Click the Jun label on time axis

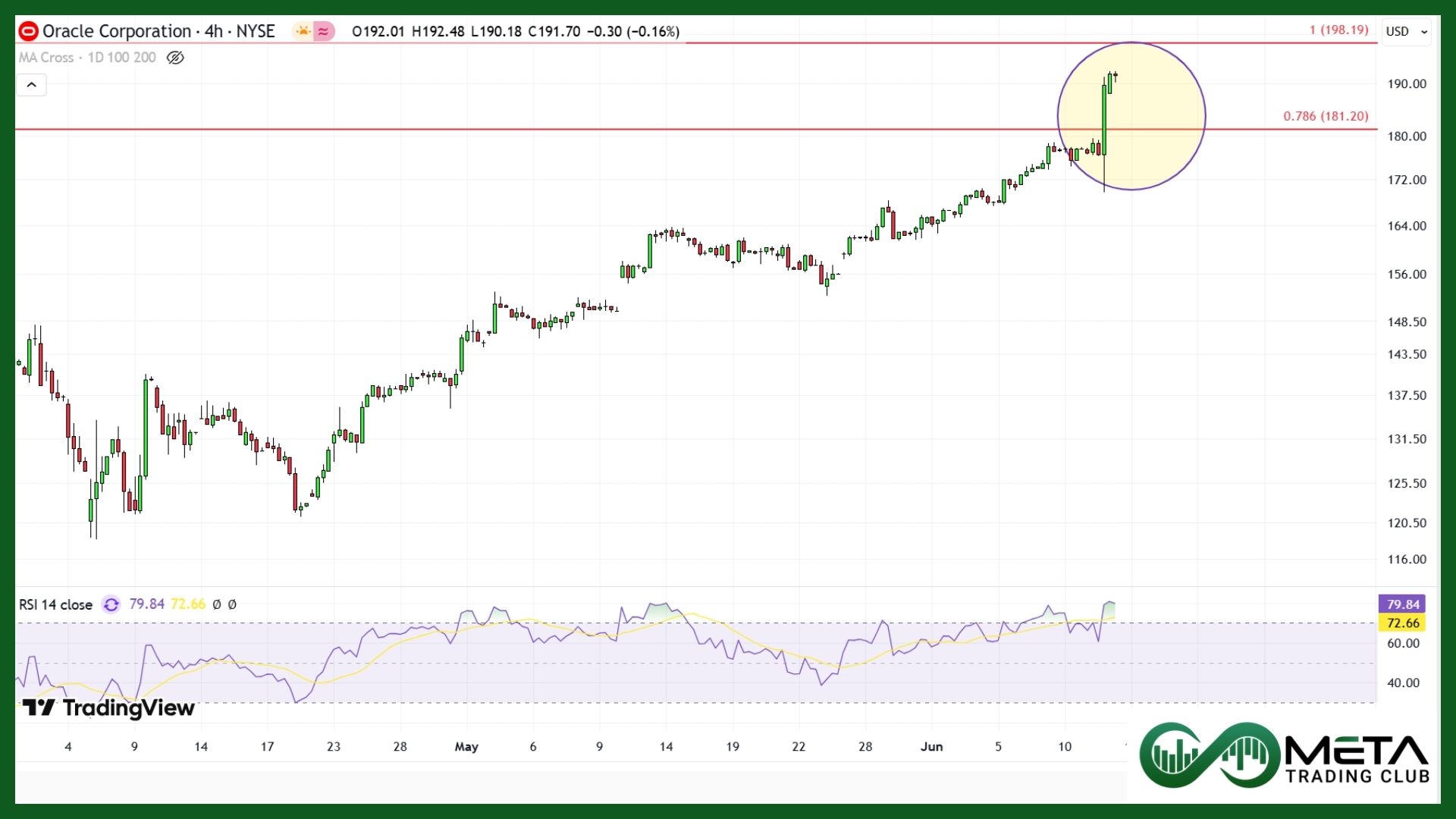point(931,747)
